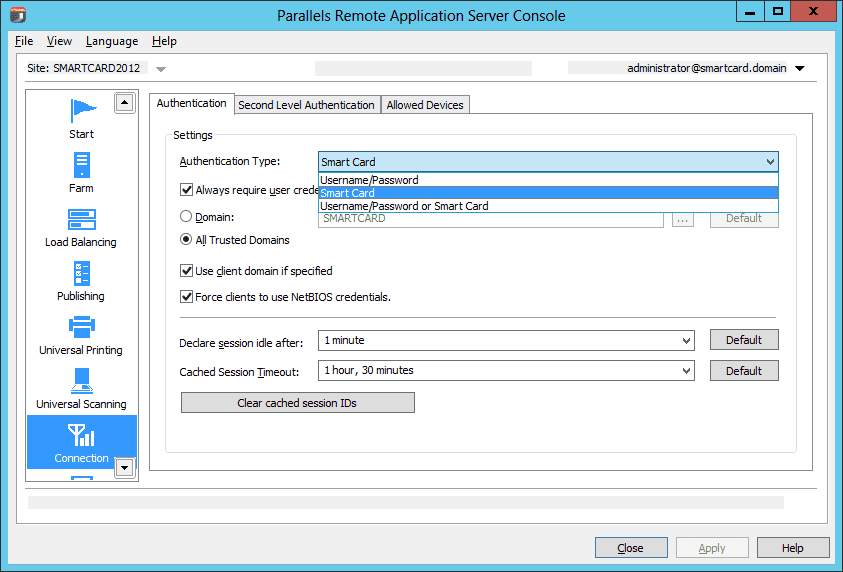The height and width of the screenshot is (572, 843).
Task: Click the Site: SMARTCARD2012 label
Action: (x=83, y=68)
